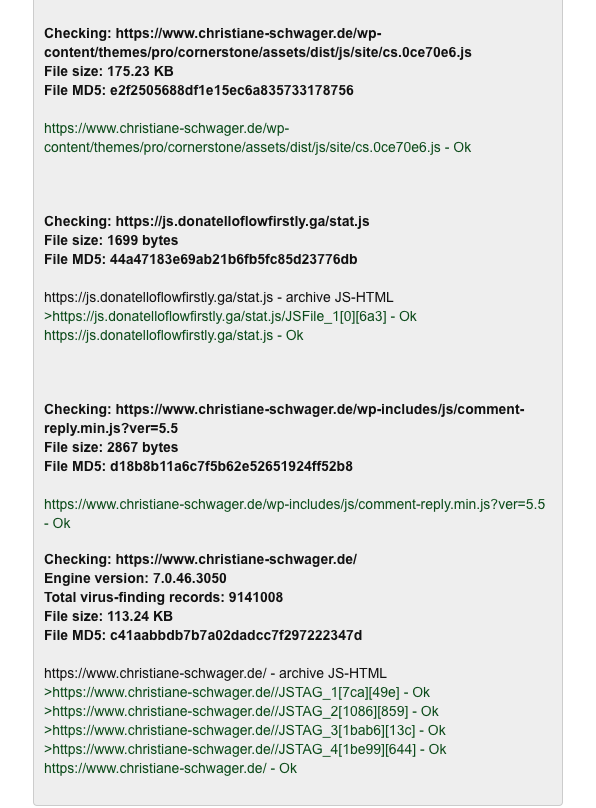This screenshot has height=808, width=596.
Task: Click Checking comment-reply.min.js?ver=5.5 heading
Action: [x=284, y=418]
